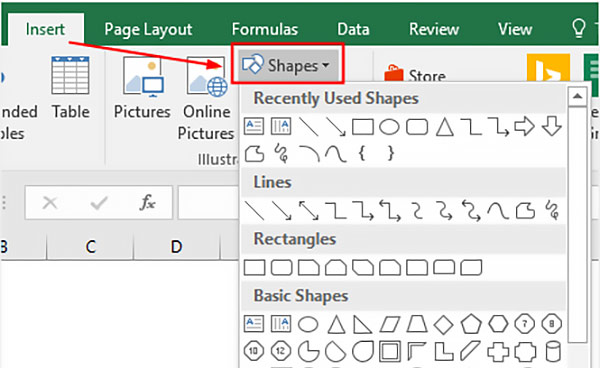Screen dimensions: 600x368
Task: Click the Insert Function fx icon
Action: pos(147,203)
